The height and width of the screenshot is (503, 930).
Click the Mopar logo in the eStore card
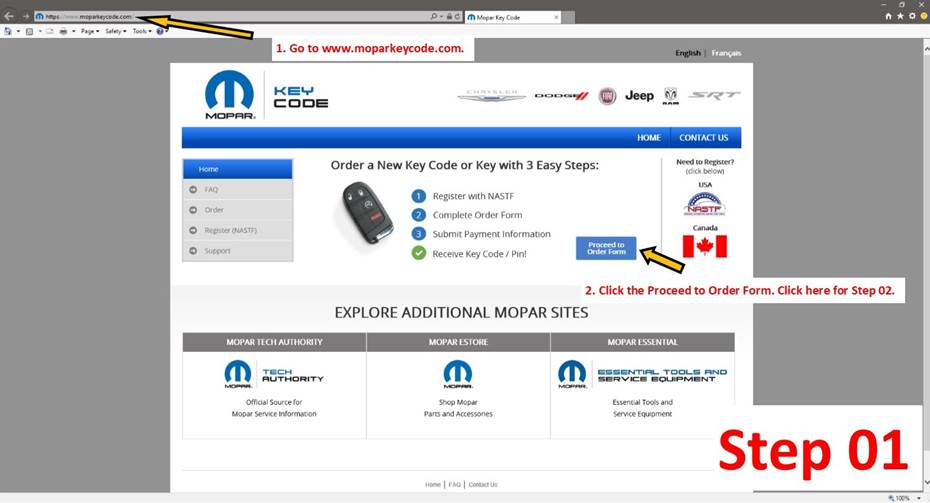(458, 374)
